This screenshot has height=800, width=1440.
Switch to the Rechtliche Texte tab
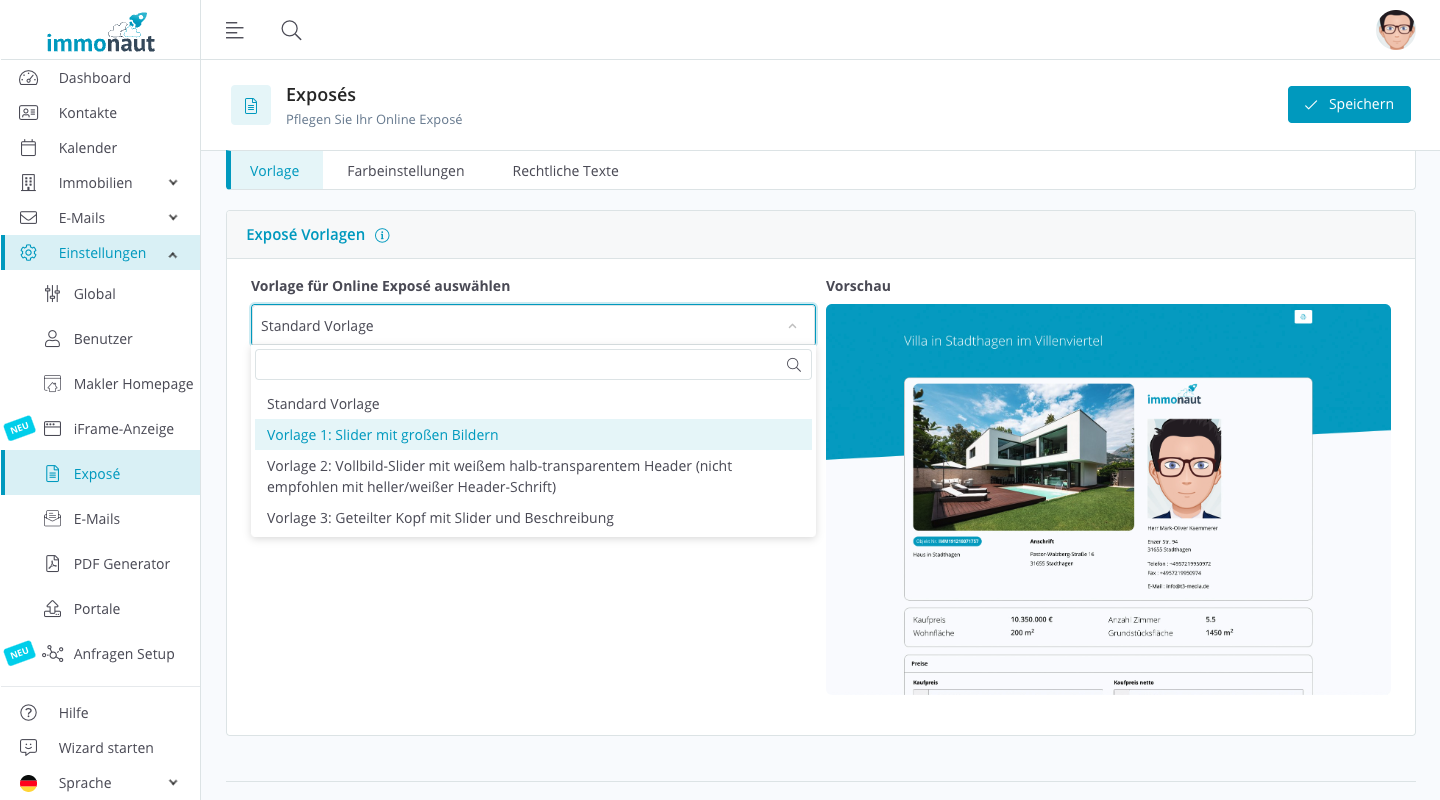click(x=565, y=171)
